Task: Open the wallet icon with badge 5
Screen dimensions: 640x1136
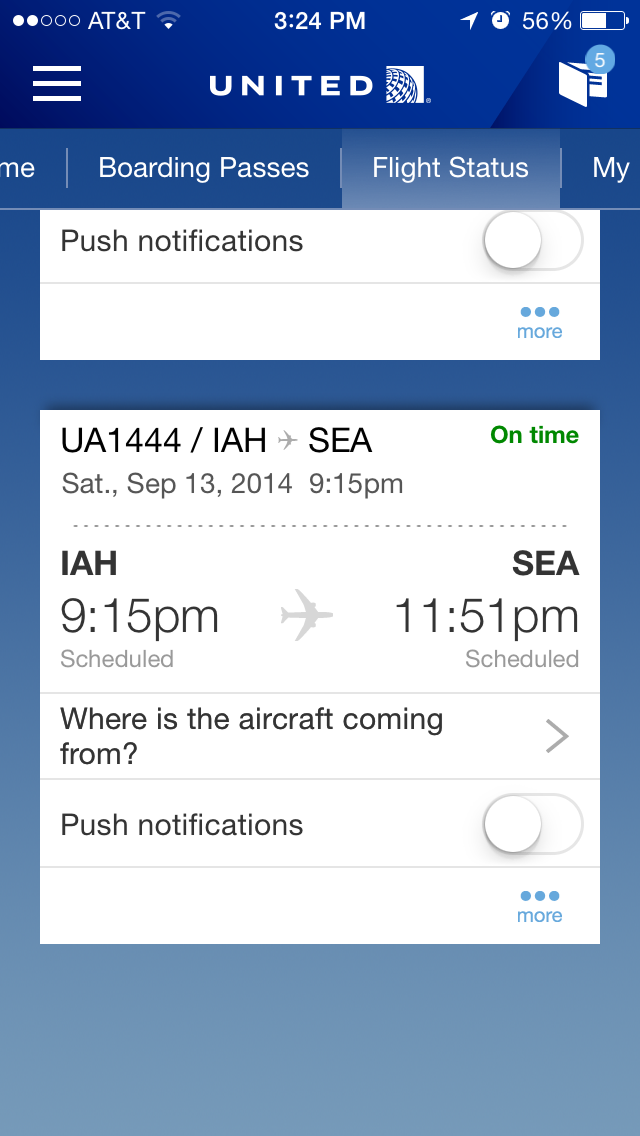Action: [x=585, y=79]
